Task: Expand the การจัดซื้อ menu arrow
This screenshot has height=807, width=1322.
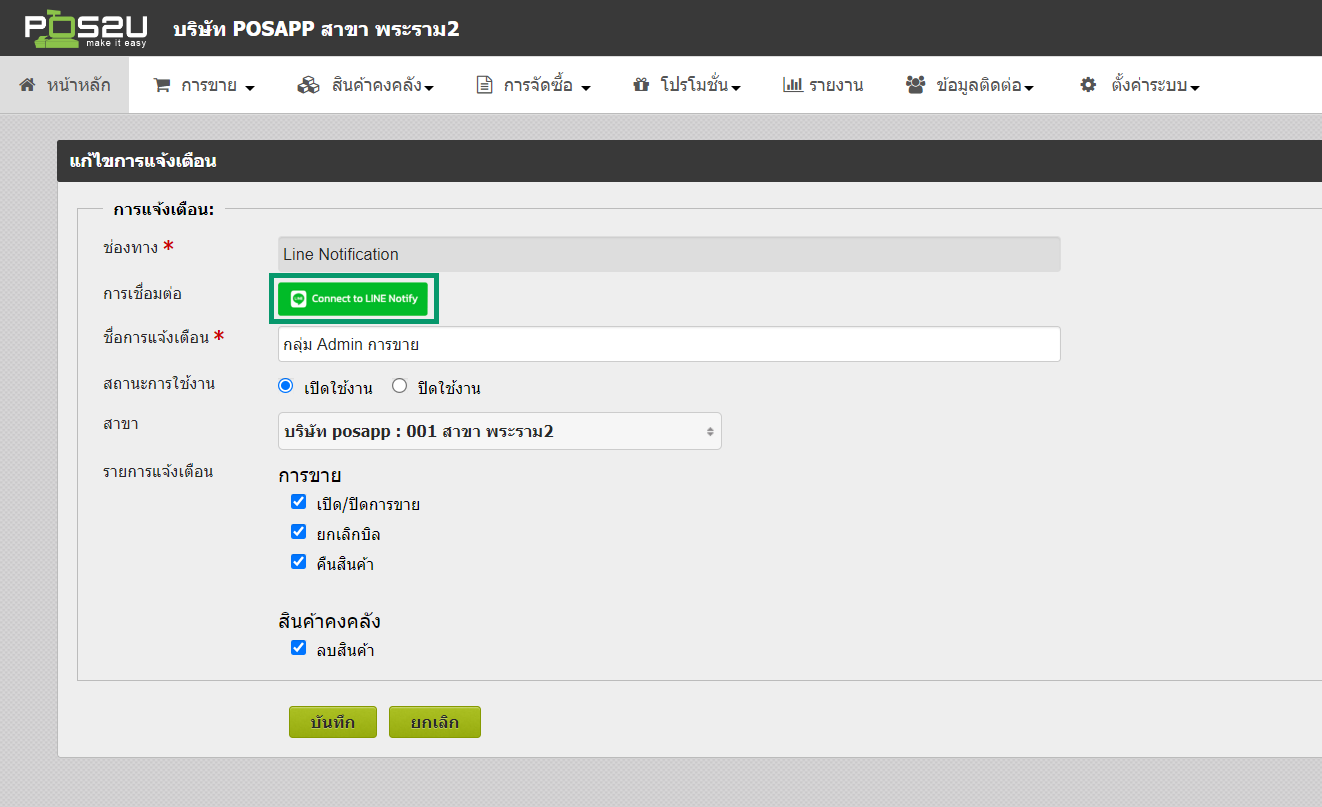Action: point(586,88)
